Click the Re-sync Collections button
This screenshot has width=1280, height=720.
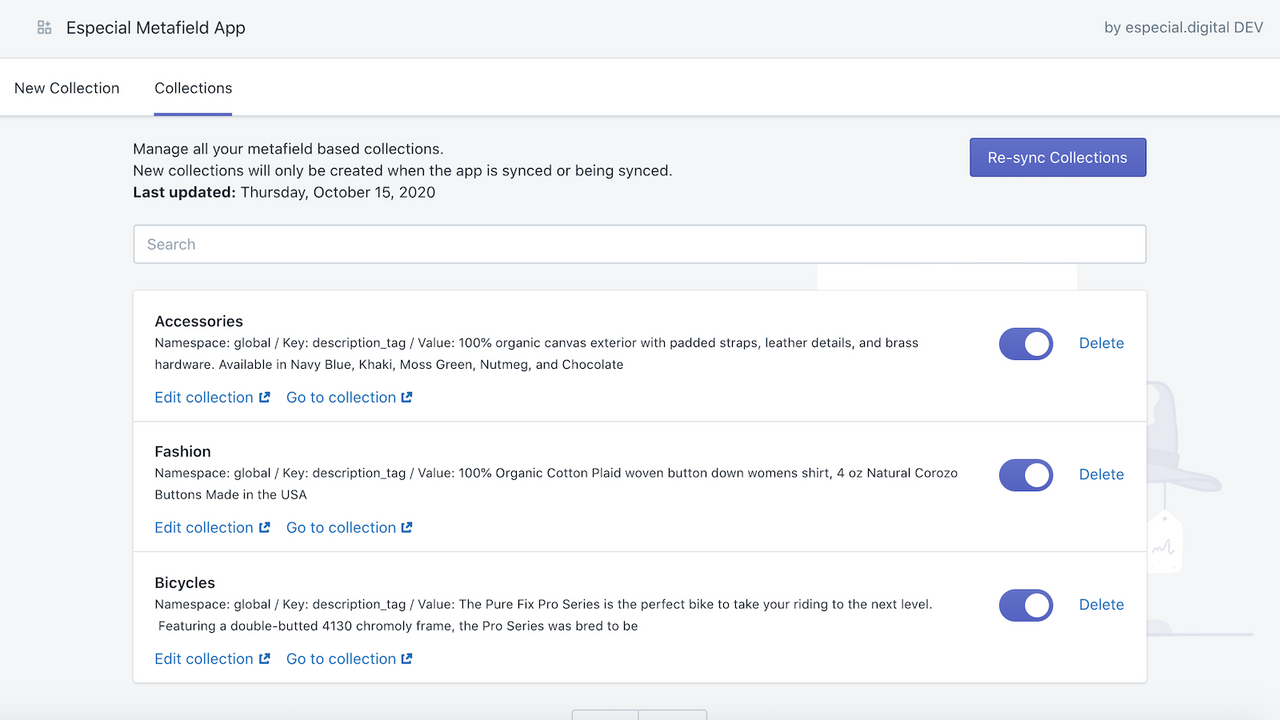(1057, 157)
